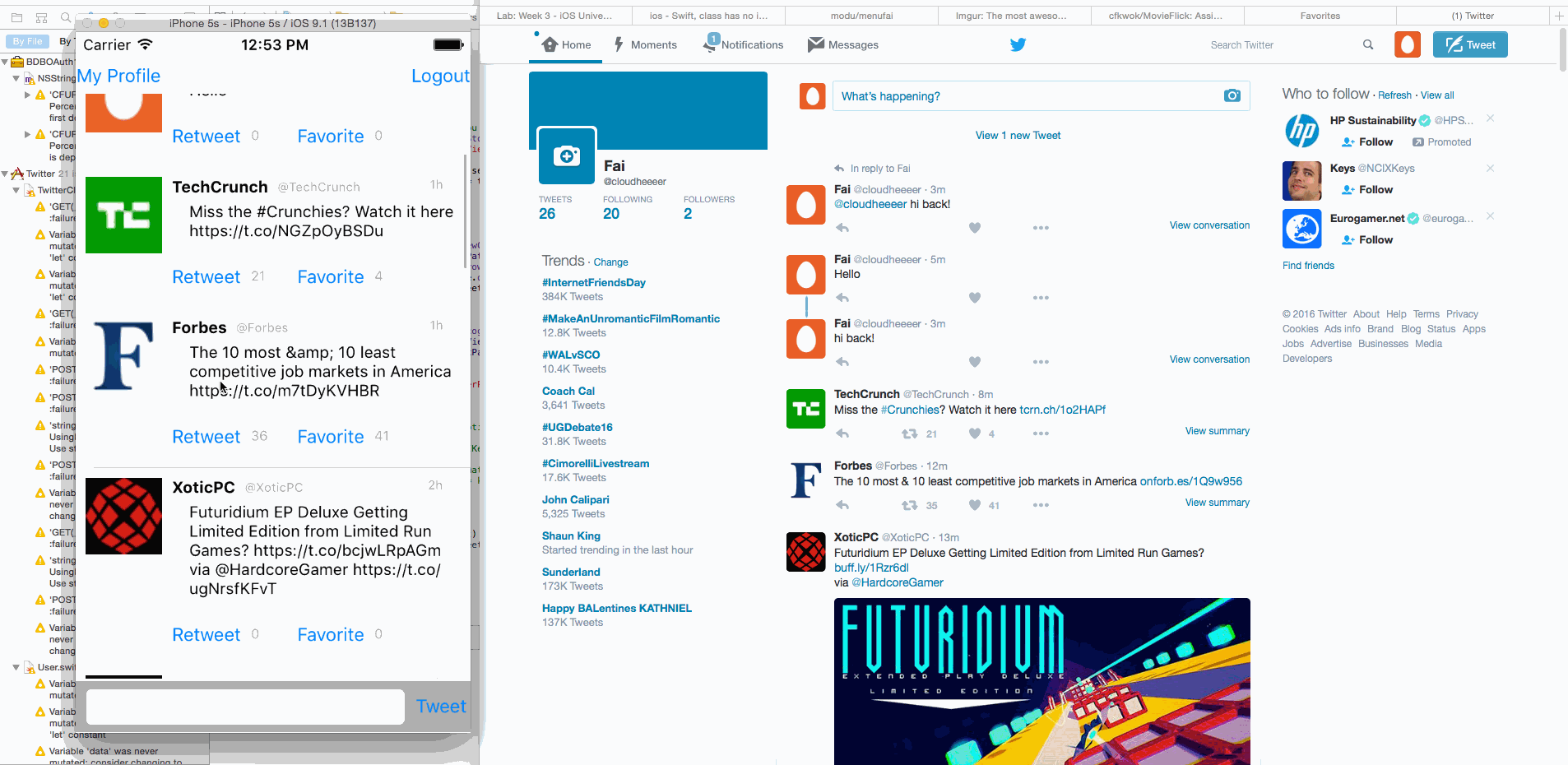Image resolution: width=1568 pixels, height=765 pixels.
Task: Click Find friends link
Action: 1308,265
